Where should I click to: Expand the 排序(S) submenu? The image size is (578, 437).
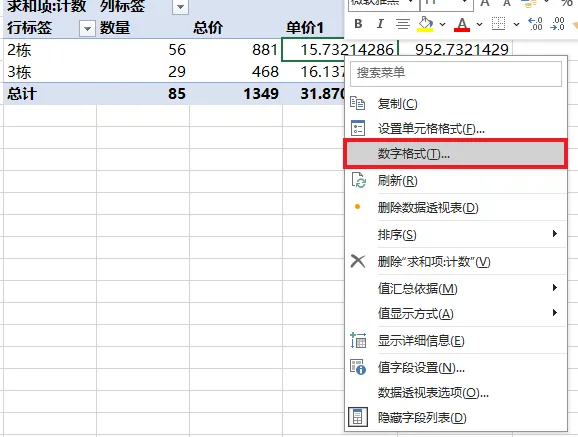coord(456,235)
